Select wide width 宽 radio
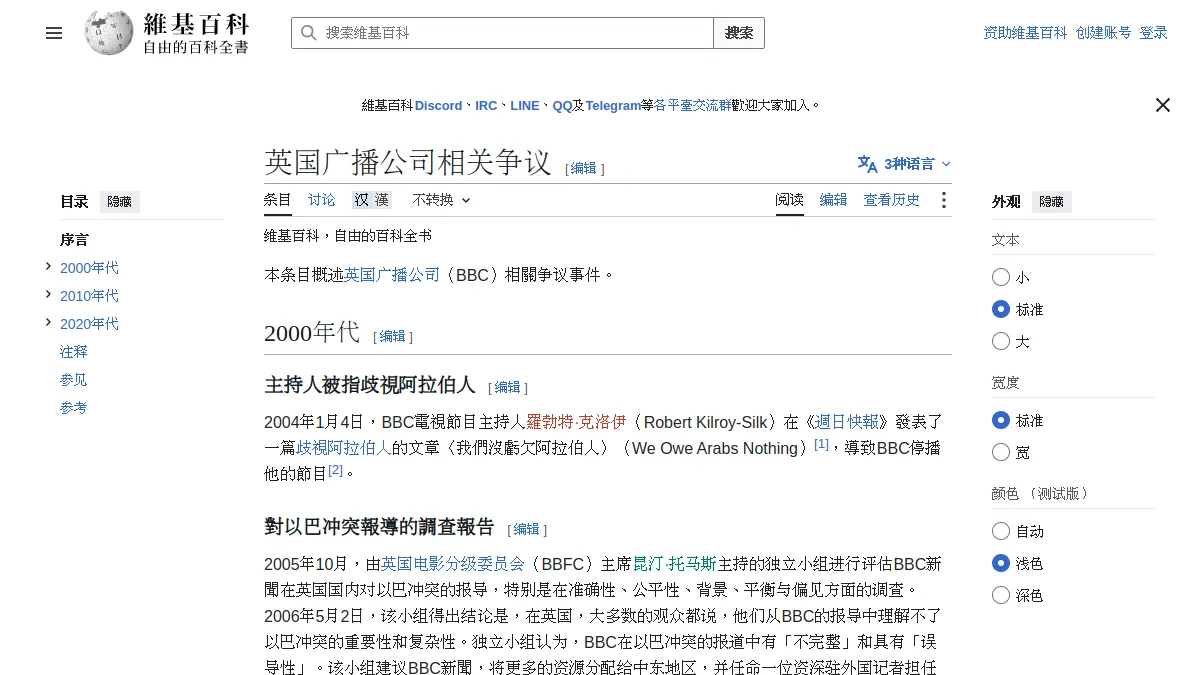The height and width of the screenshot is (675, 1200). click(x=1001, y=452)
